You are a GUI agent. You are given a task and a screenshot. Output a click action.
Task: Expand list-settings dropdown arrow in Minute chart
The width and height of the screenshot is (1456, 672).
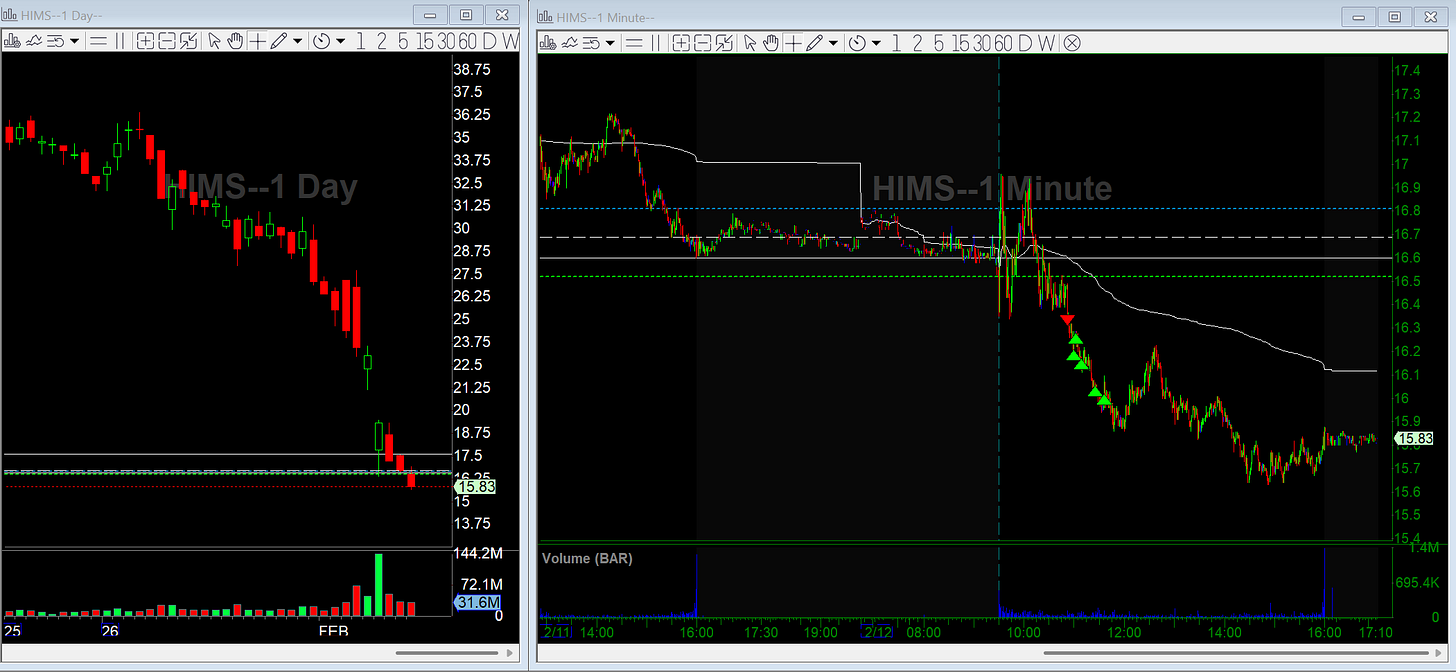click(x=610, y=42)
